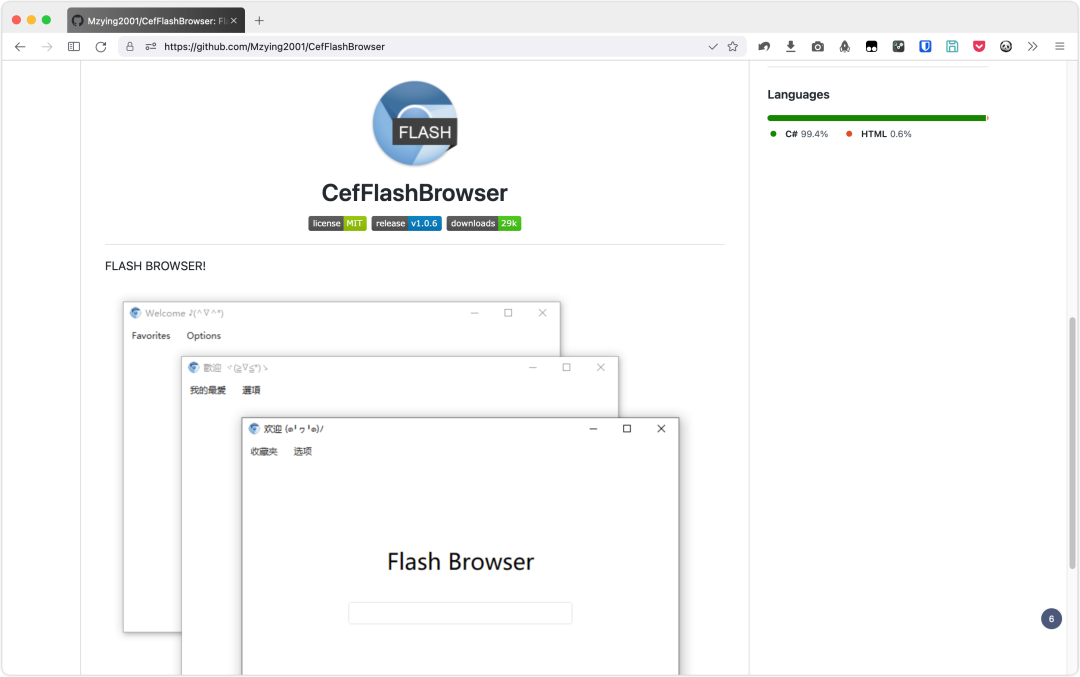Click the Languages sidebar heading

tap(798, 94)
